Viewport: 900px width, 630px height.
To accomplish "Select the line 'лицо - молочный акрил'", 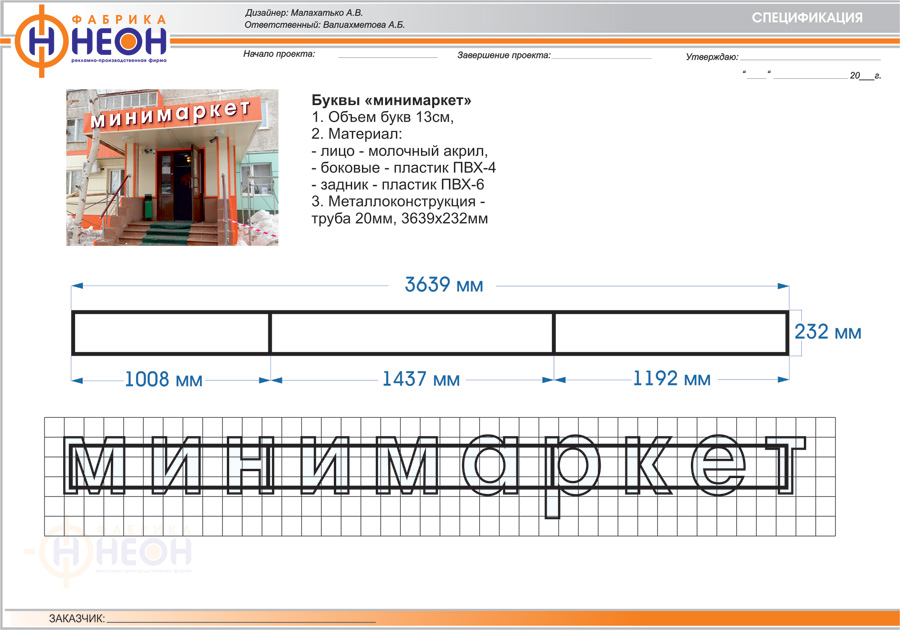I will coord(399,151).
